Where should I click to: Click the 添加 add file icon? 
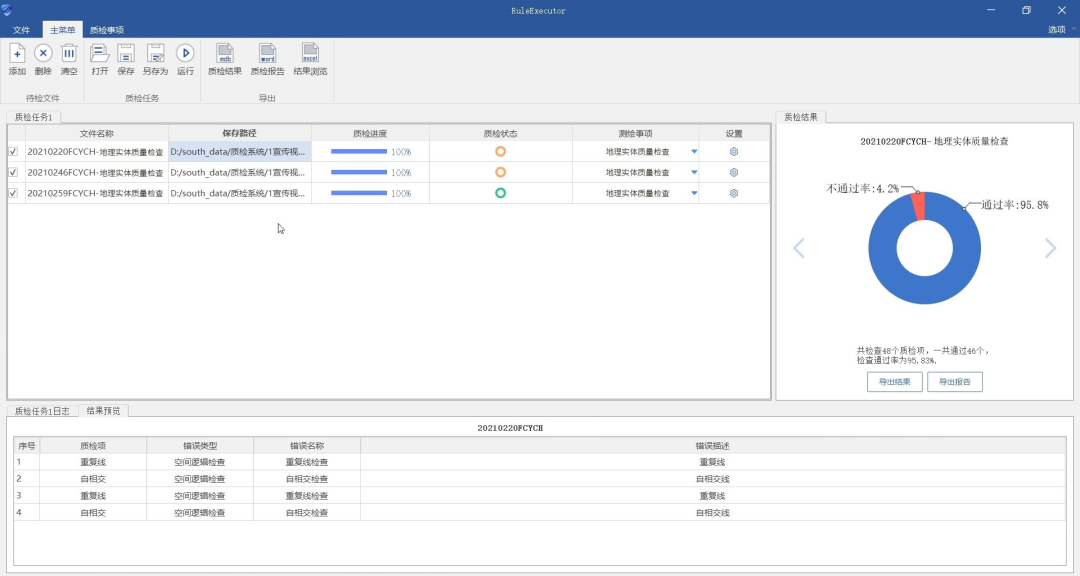coord(17,54)
